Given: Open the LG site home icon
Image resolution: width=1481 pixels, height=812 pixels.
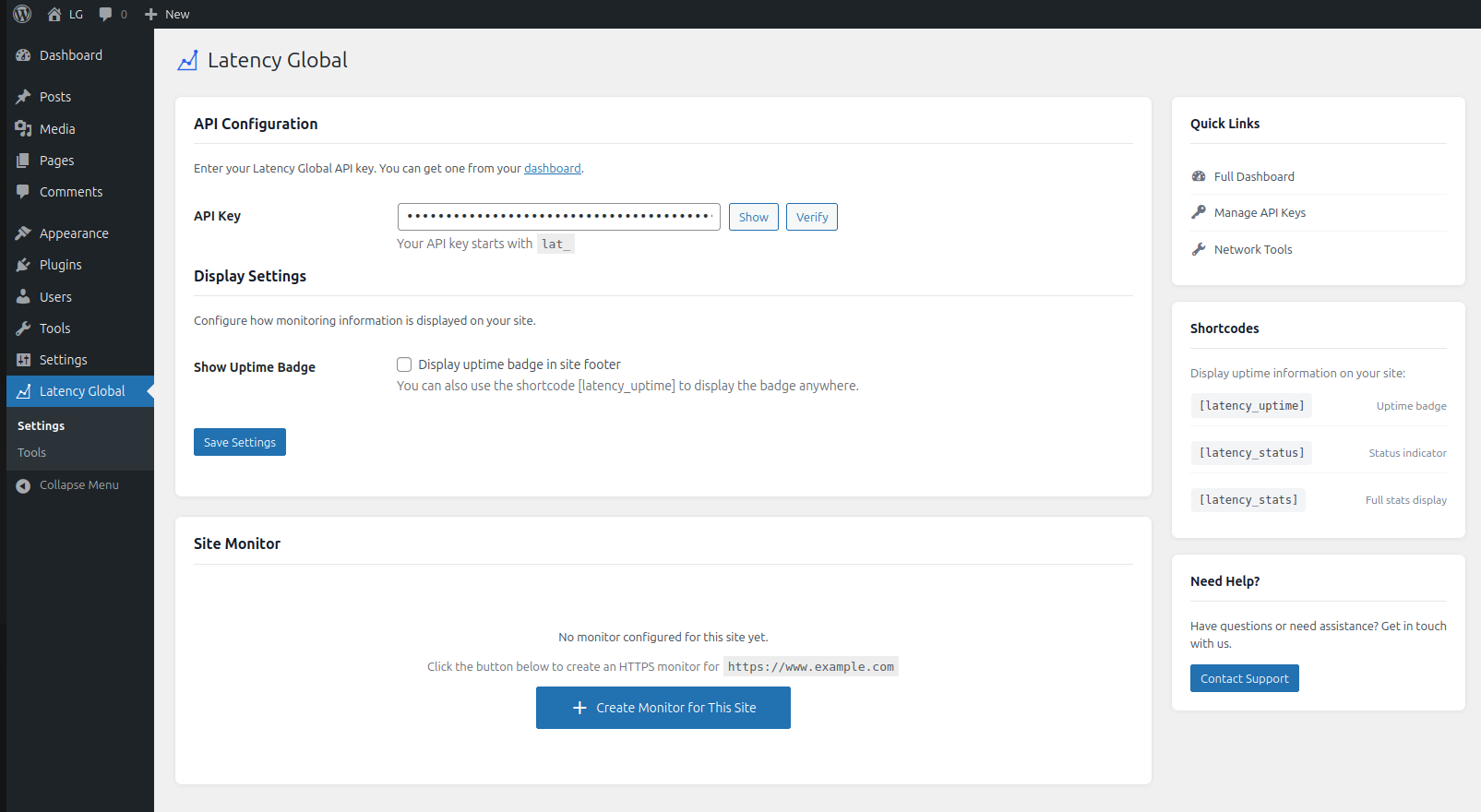Looking at the screenshot, I should click(x=54, y=14).
